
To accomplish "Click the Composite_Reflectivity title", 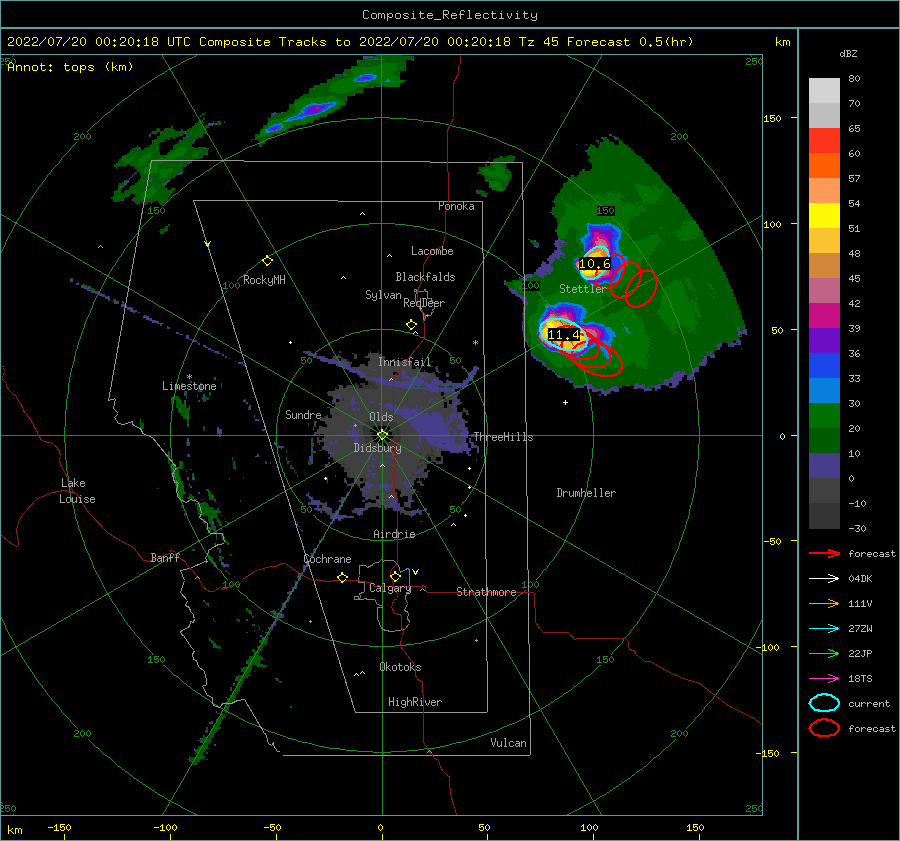I will (450, 15).
